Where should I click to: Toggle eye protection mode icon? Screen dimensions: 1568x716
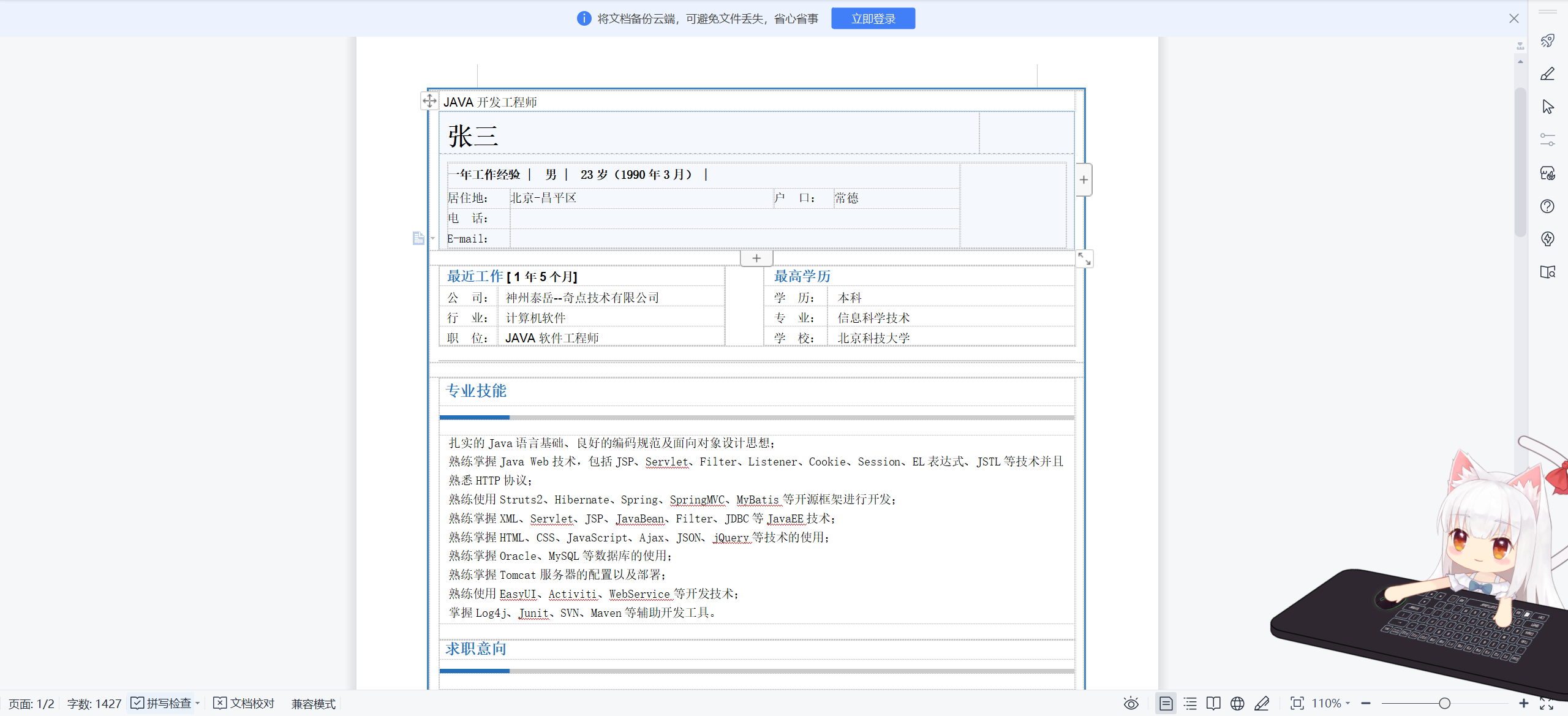pyautogui.click(x=1131, y=703)
